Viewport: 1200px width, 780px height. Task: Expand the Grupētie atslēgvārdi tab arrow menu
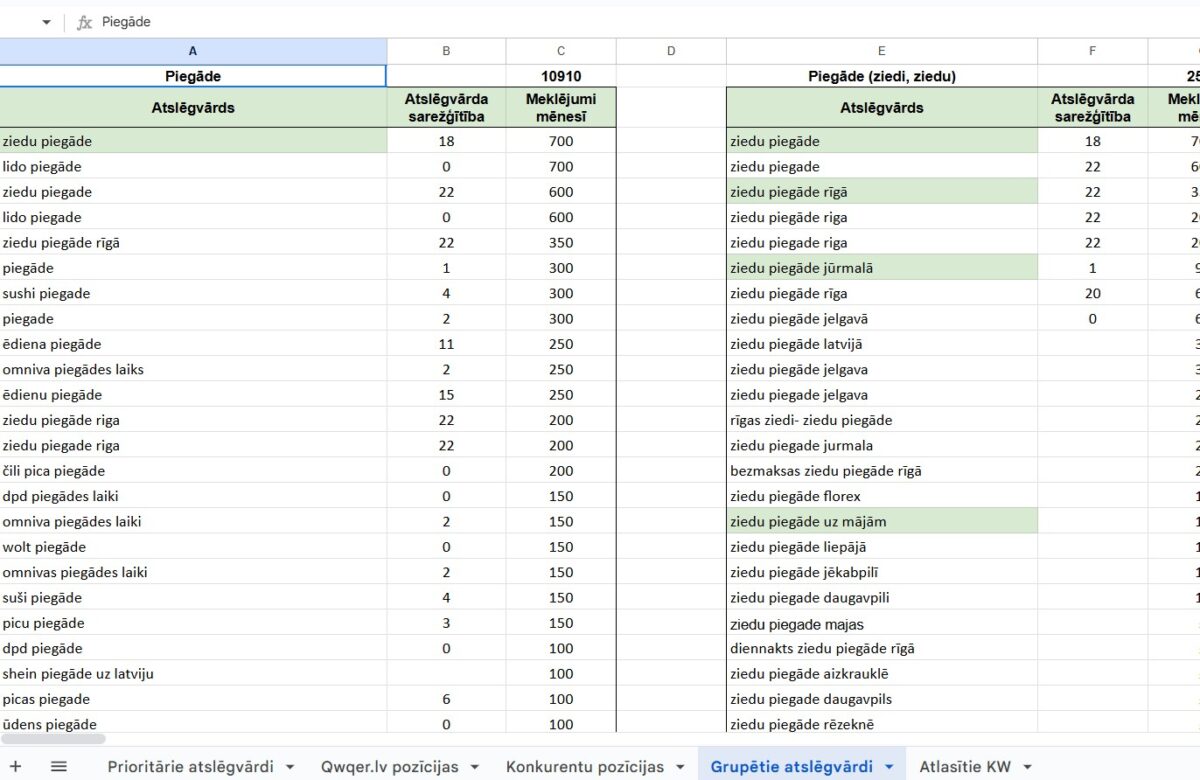889,767
